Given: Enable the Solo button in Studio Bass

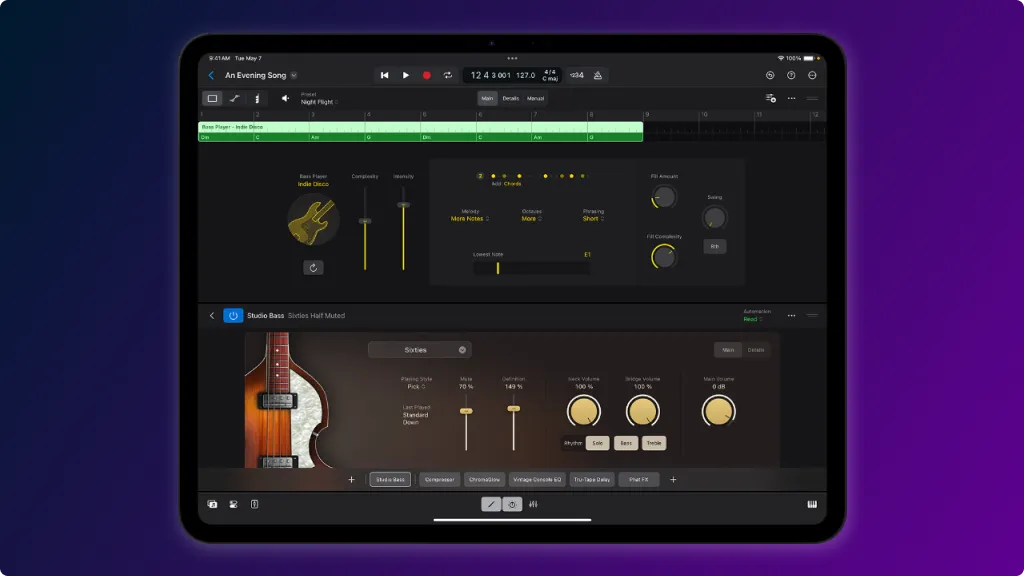Looking at the screenshot, I should [598, 443].
